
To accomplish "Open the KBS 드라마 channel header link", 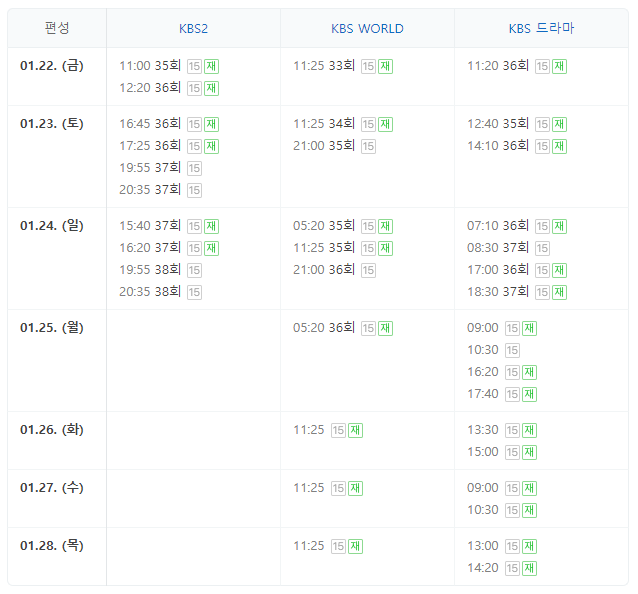I will pos(541,28).
